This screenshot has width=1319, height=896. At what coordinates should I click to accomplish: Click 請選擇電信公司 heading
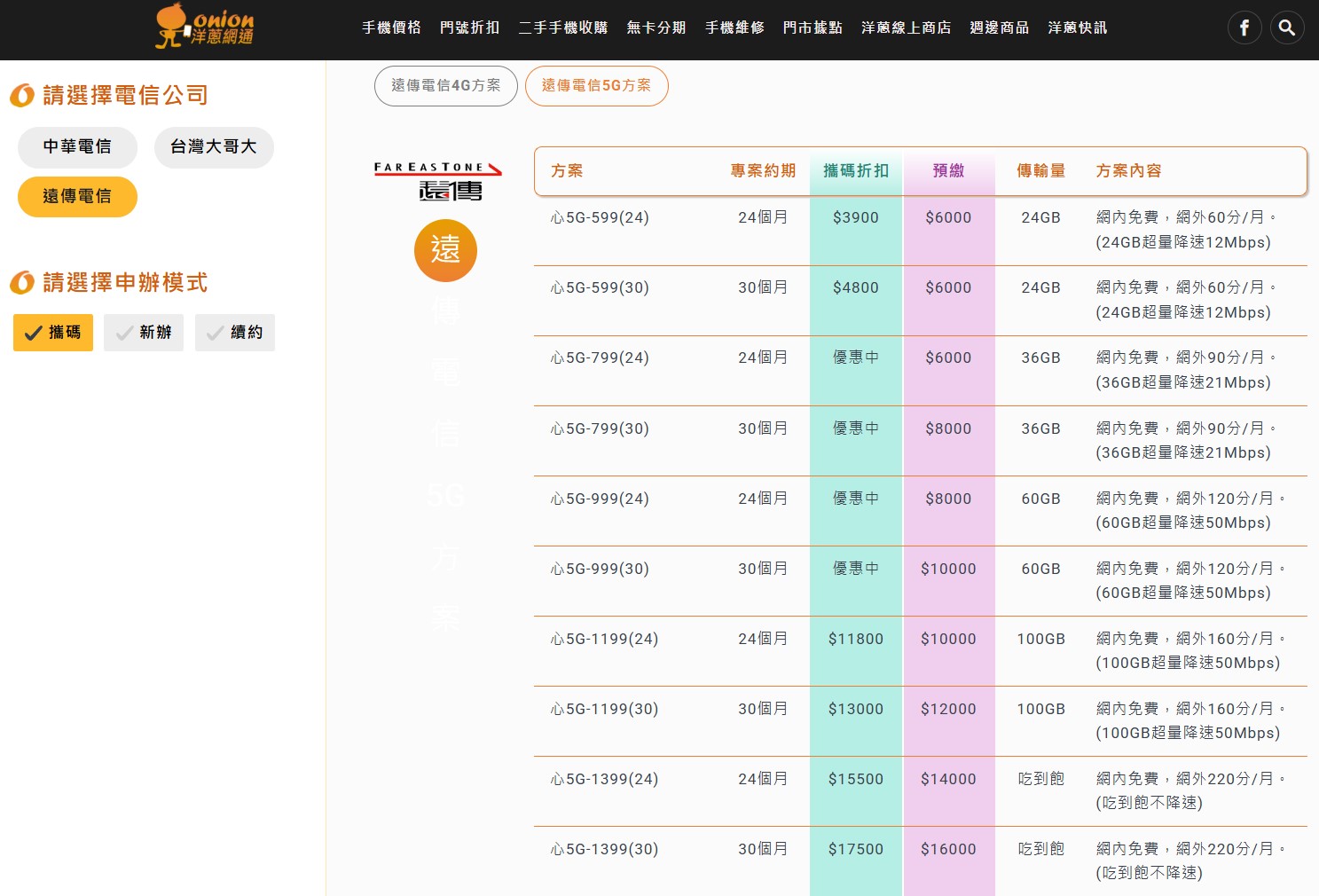point(125,95)
